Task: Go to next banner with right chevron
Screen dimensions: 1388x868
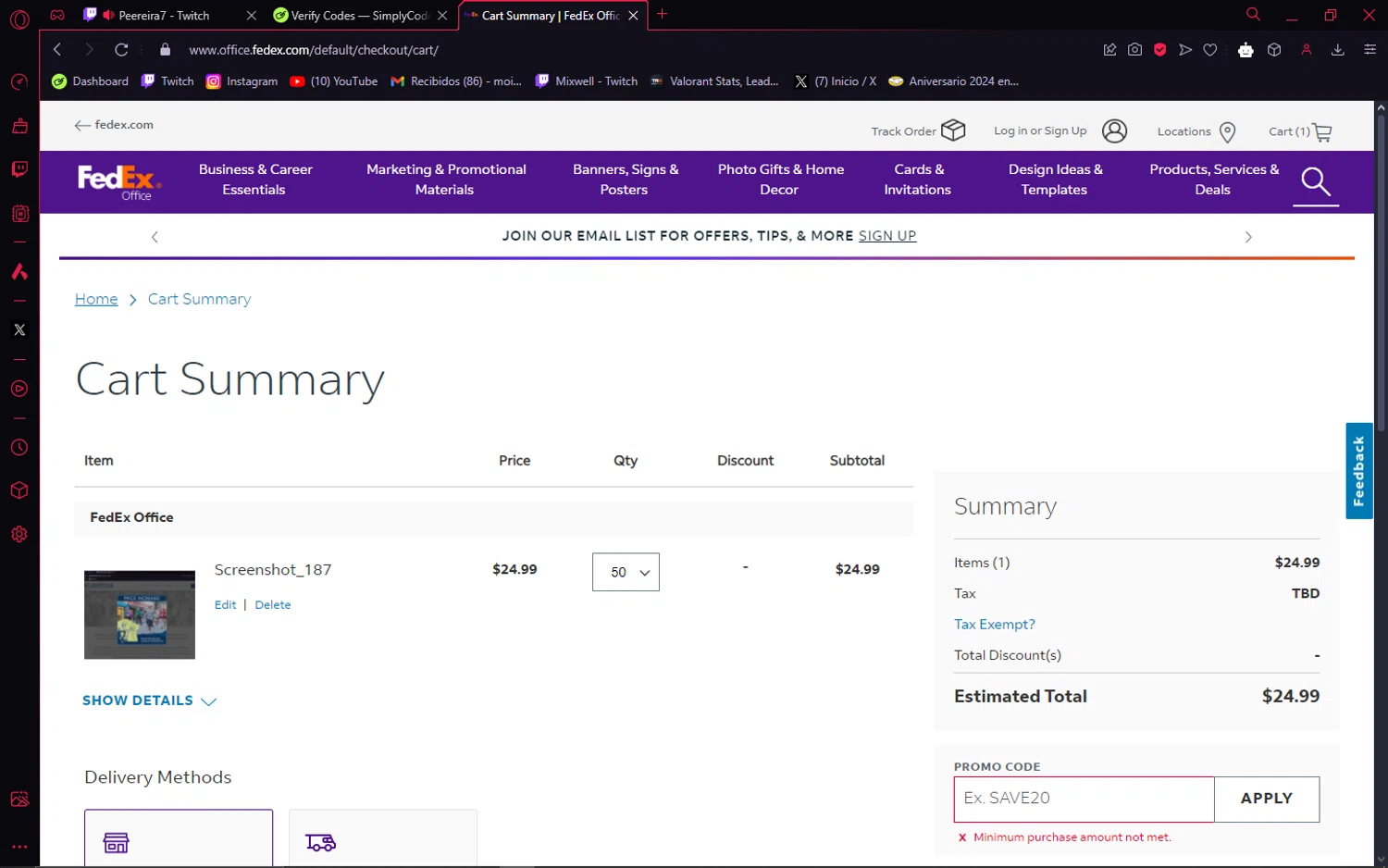Action: pyautogui.click(x=1248, y=237)
